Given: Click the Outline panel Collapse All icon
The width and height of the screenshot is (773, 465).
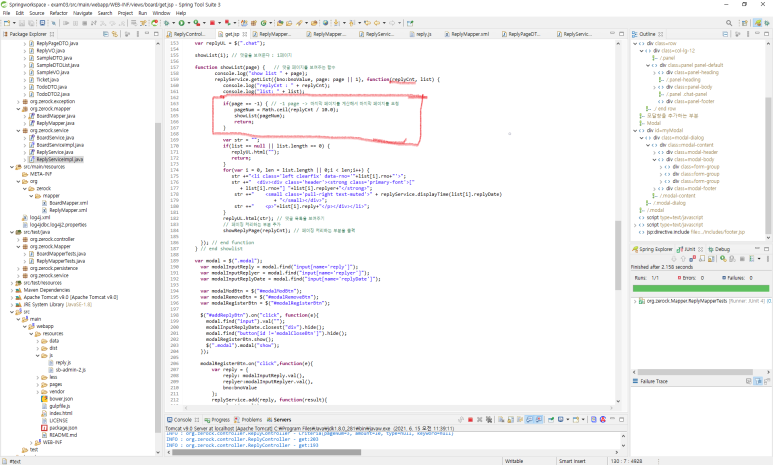Looking at the screenshot, I should (x=725, y=34).
